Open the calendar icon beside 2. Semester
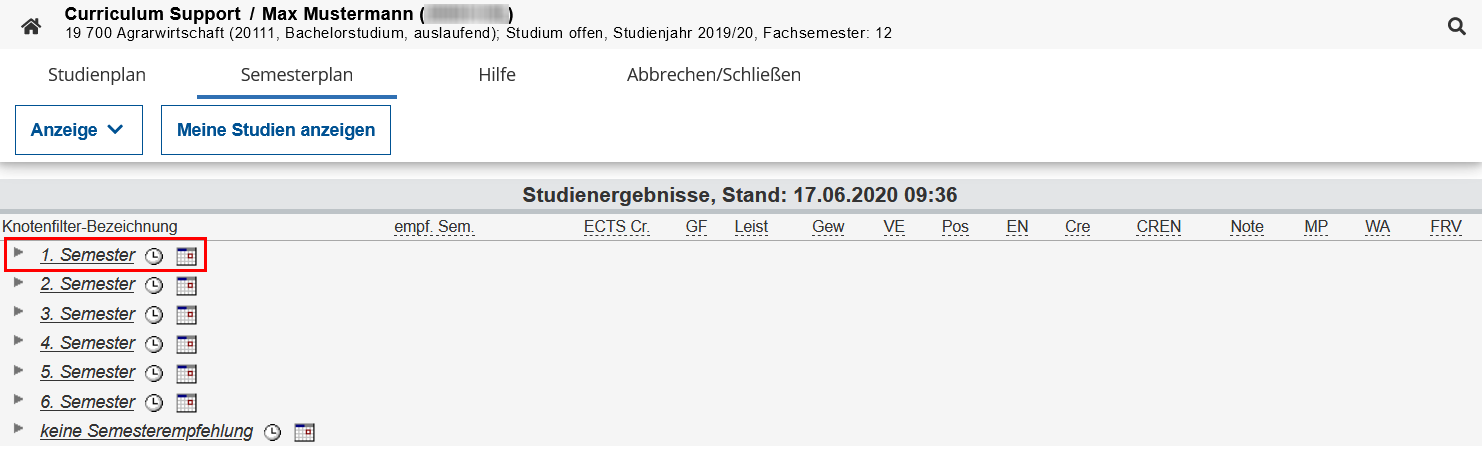 pos(186,286)
